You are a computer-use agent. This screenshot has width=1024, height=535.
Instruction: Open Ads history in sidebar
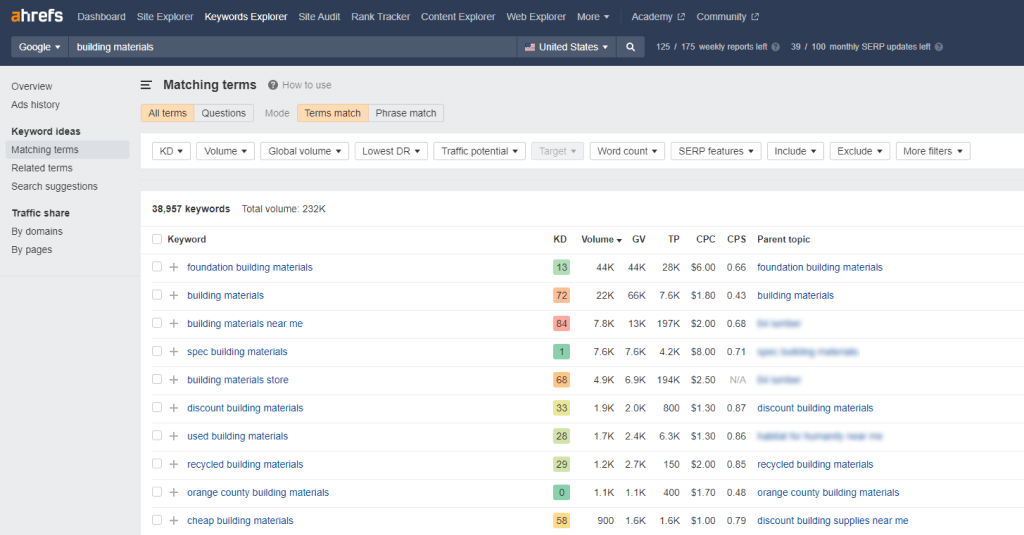(35, 105)
